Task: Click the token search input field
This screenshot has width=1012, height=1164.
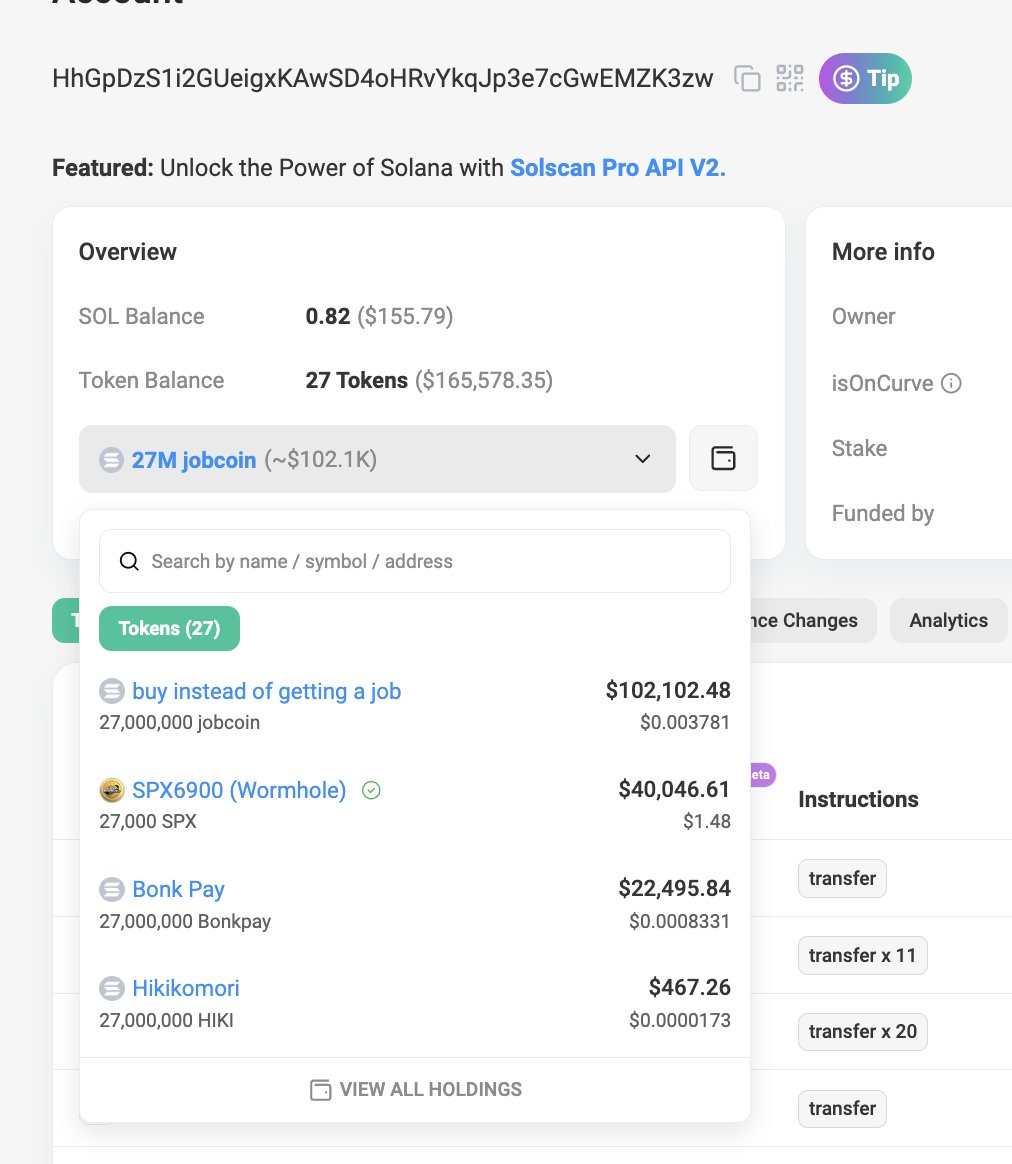Action: 415,561
